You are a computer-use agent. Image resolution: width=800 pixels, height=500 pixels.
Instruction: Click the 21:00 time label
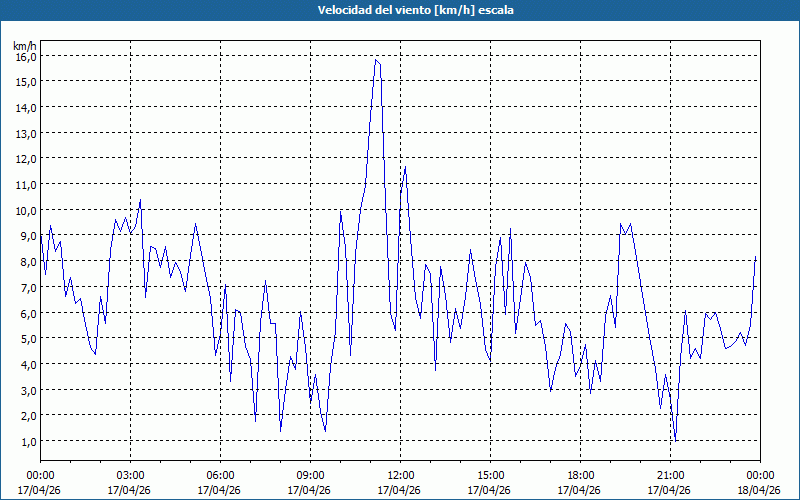(670, 475)
